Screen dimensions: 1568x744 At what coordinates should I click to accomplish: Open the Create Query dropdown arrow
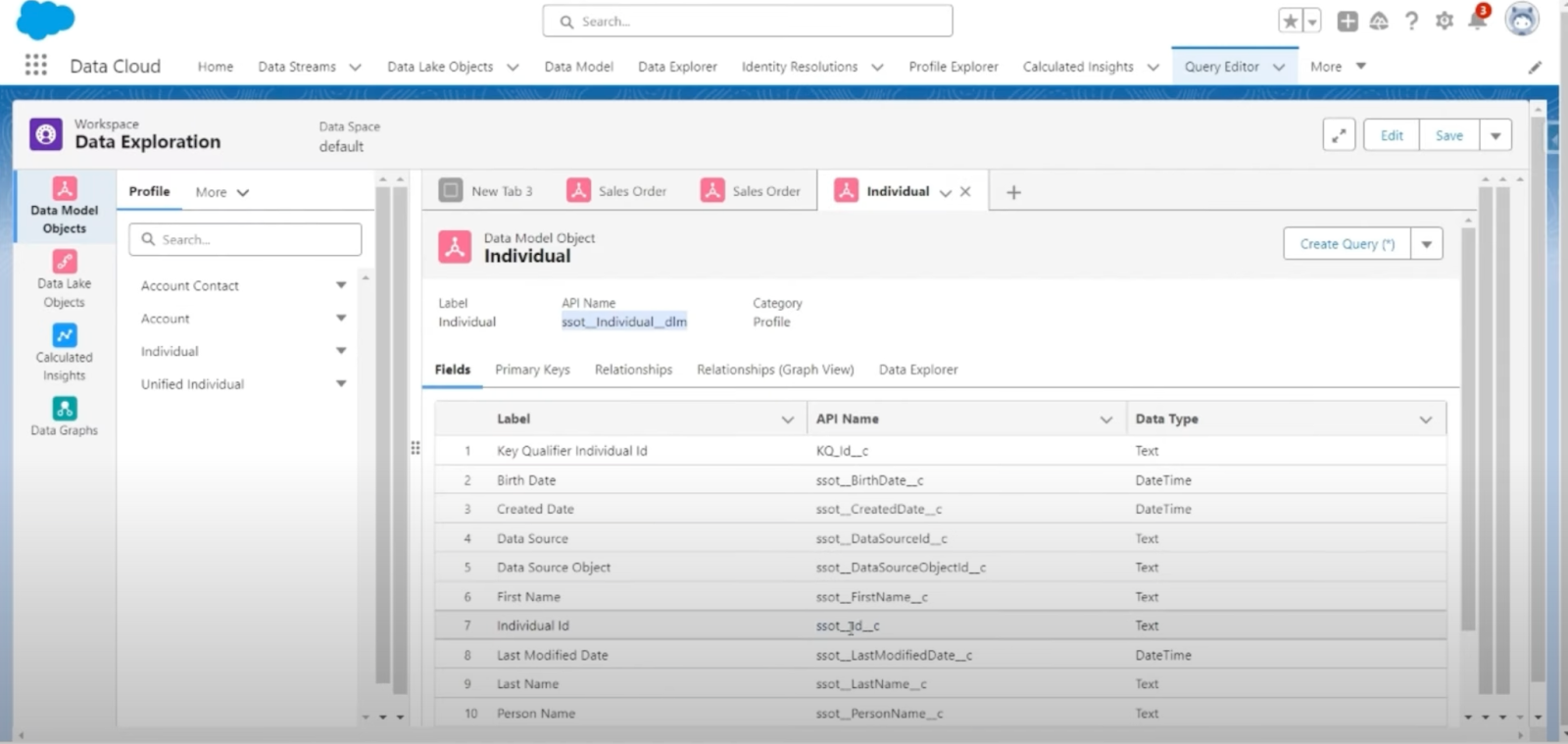[1427, 244]
